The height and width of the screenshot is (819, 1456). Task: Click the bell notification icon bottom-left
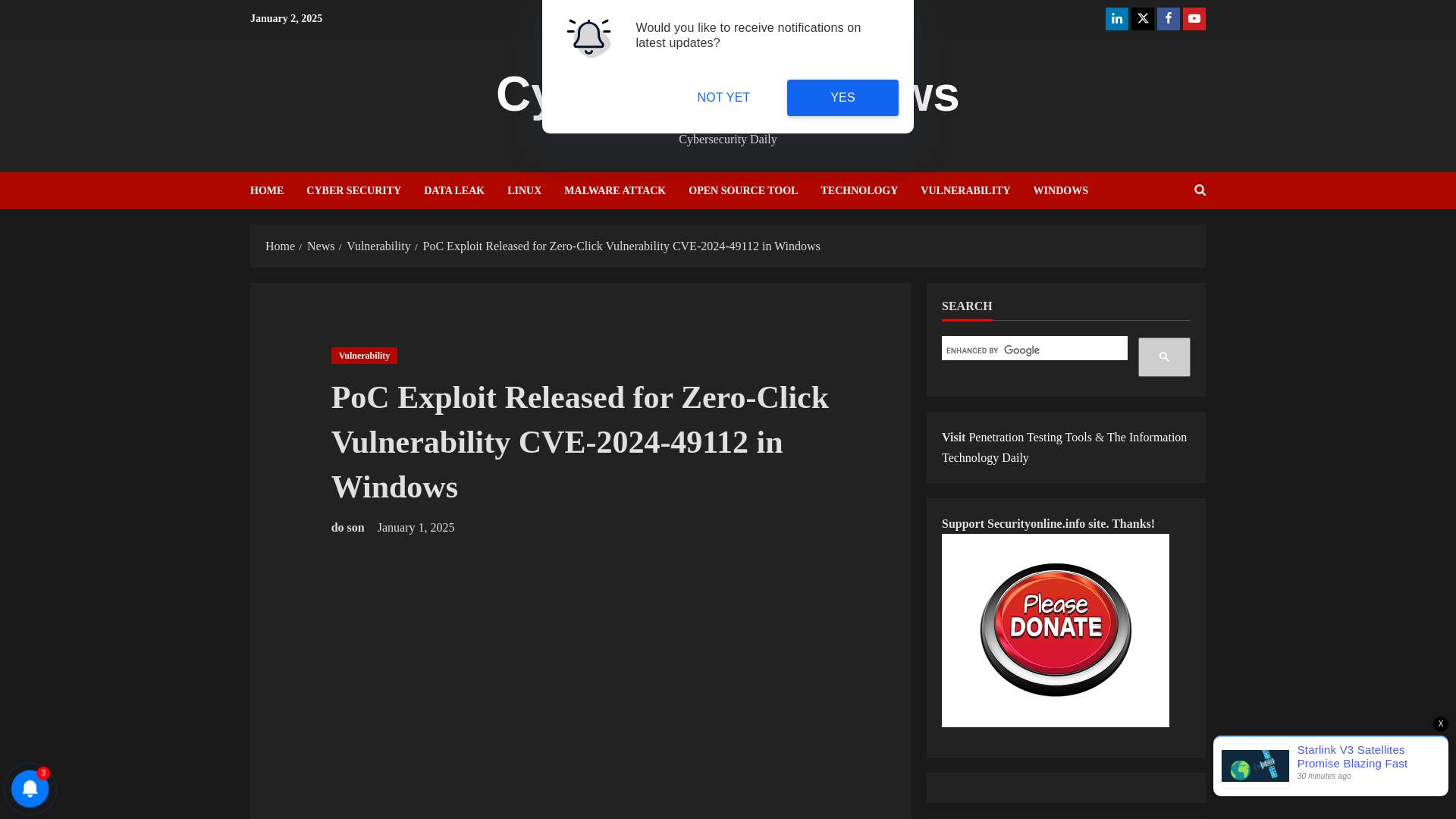click(x=30, y=788)
